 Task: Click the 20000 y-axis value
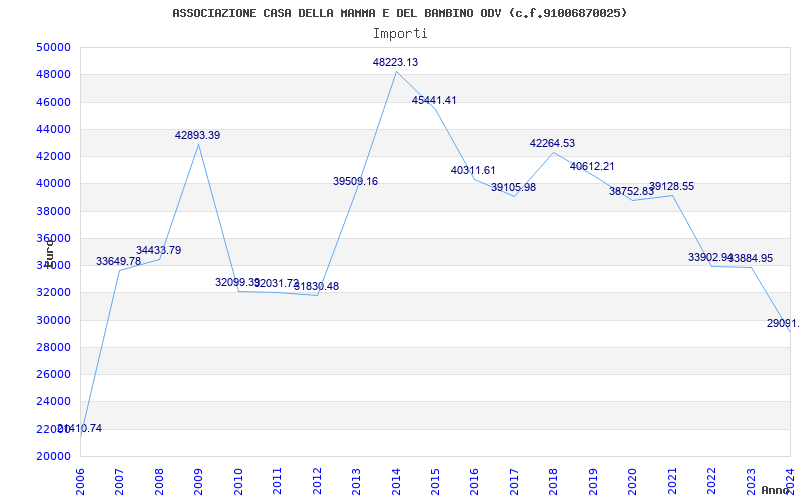click(x=53, y=456)
